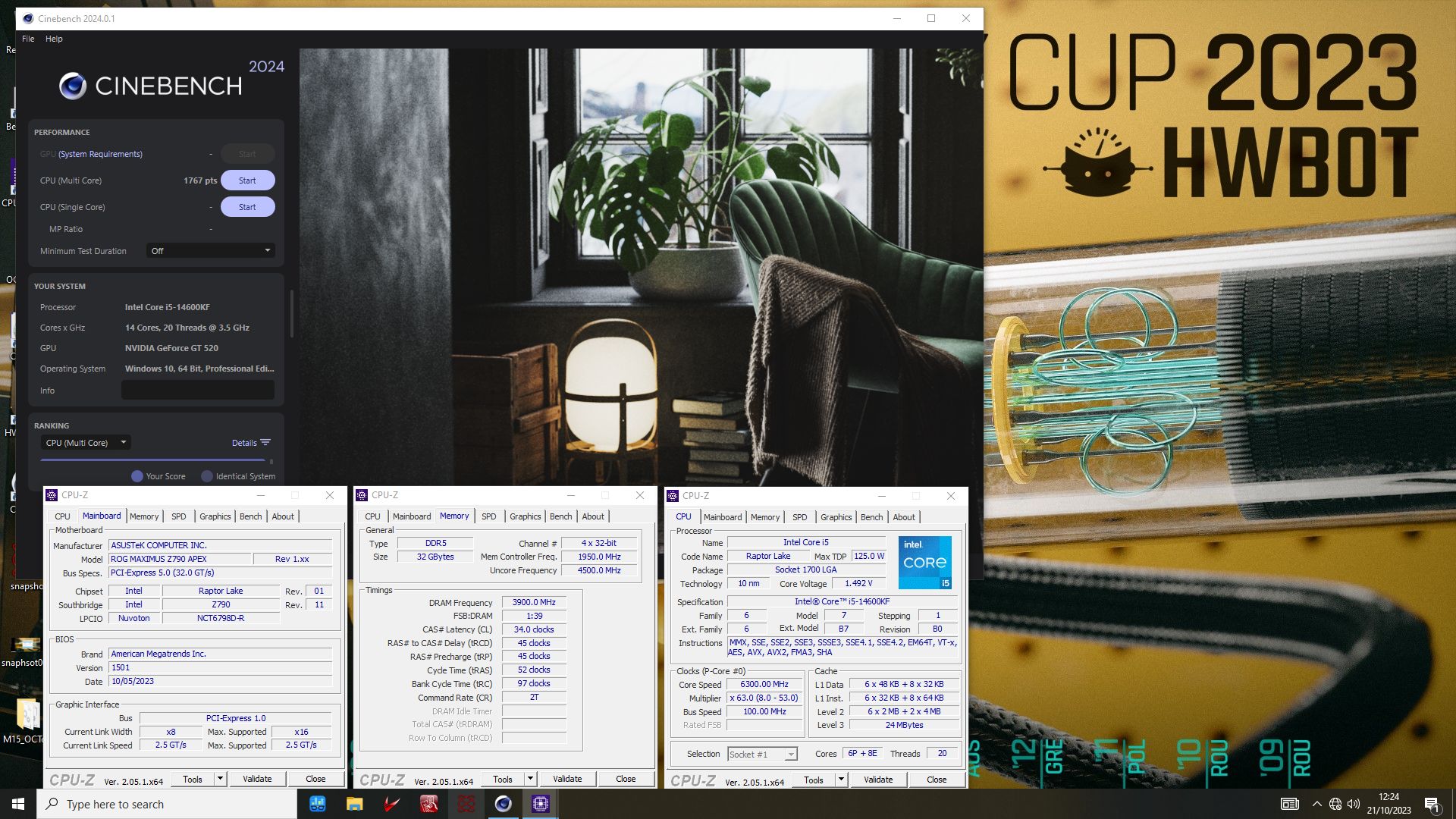This screenshot has height=819, width=1456.
Task: Click left CPU-Z window title icon
Action: coord(52,495)
